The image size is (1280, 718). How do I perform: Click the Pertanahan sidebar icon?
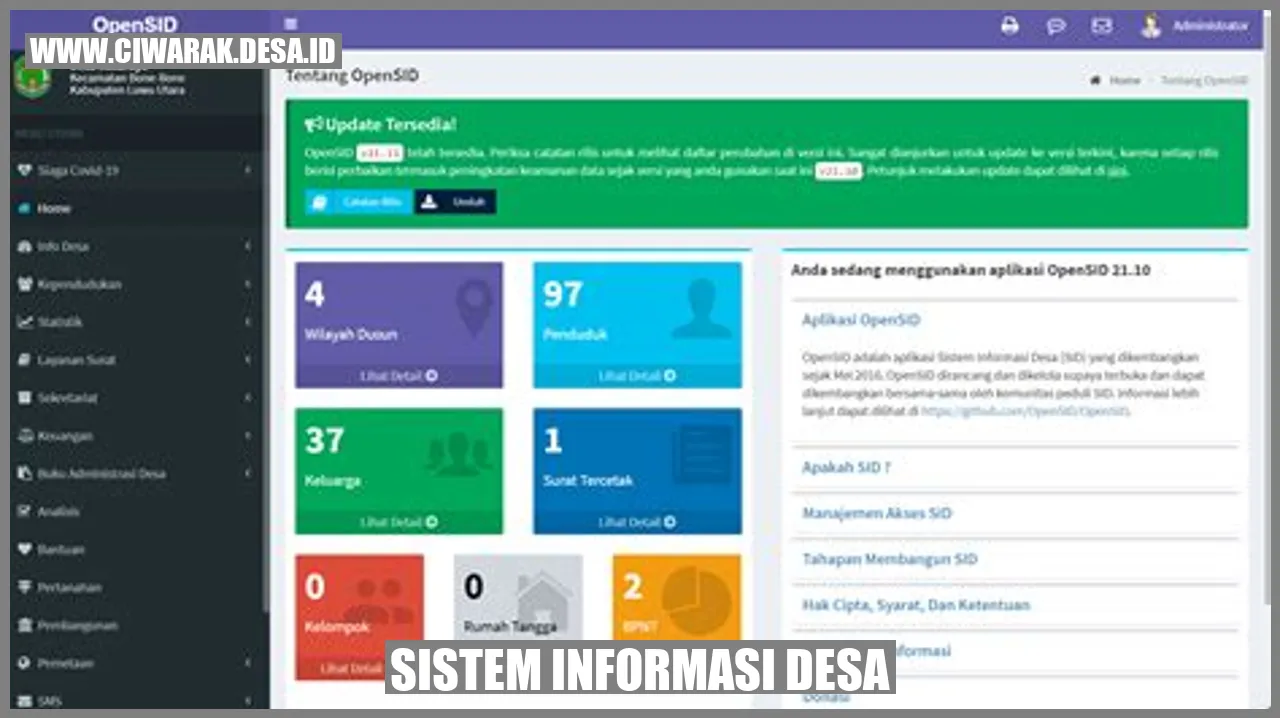click(25, 587)
